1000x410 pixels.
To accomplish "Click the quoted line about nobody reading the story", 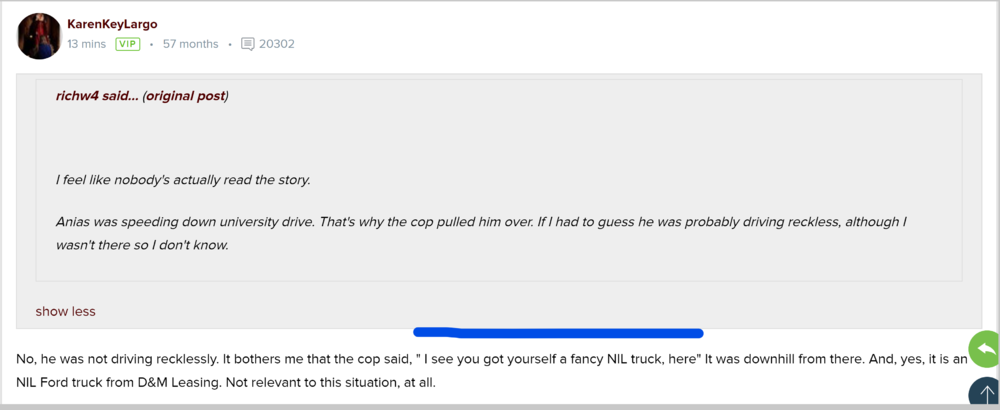I will tap(183, 180).
